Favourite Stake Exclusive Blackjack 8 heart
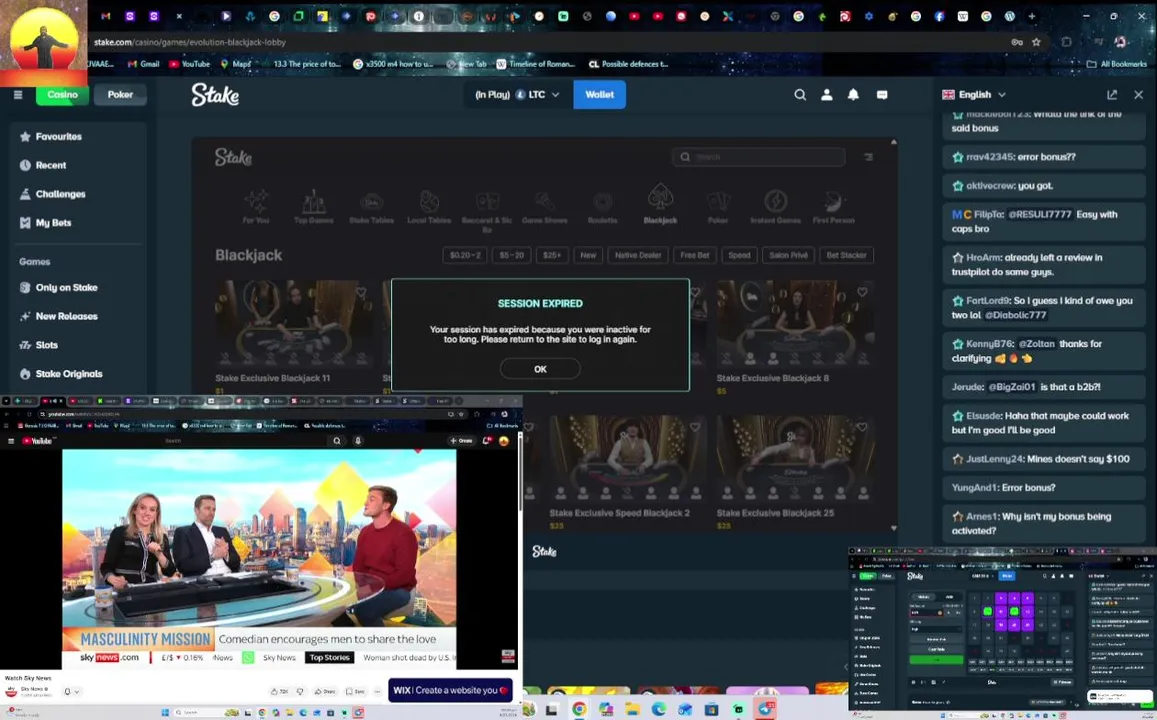The image size is (1157, 720). (x=862, y=292)
